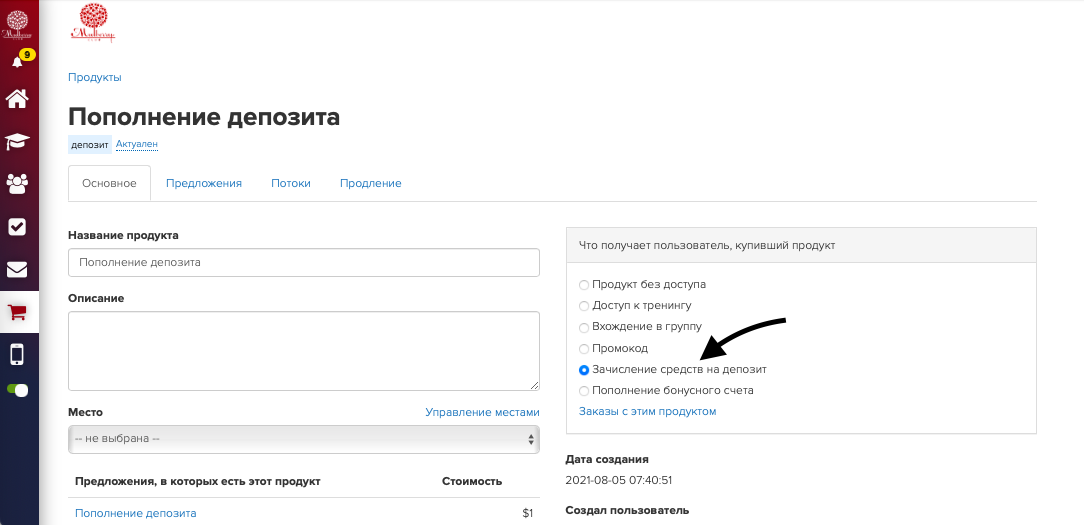Select 'Промокод' radio option
The width and height of the screenshot is (1084, 525).
tap(584, 349)
